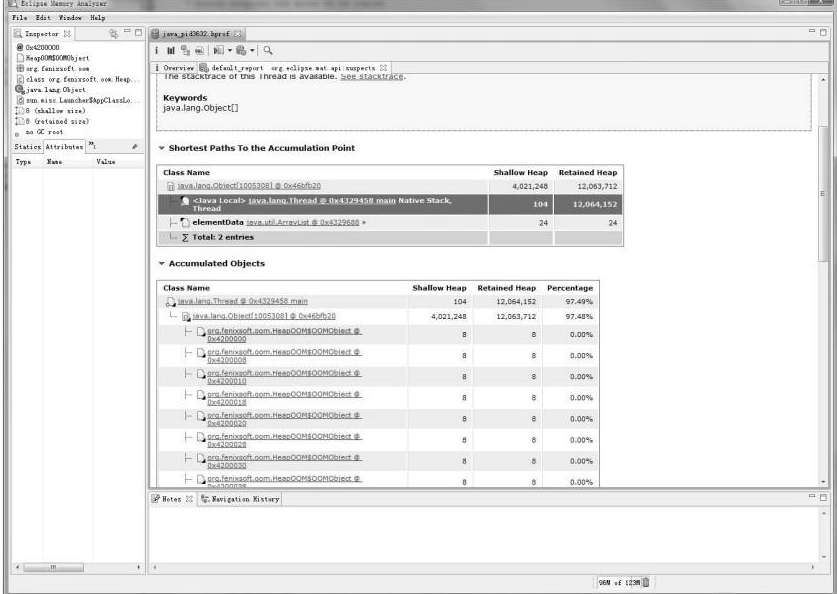Image resolution: width=837 pixels, height=594 pixels.
Task: Open the OOMObject @ 0x4200020 link
Action: [284, 419]
